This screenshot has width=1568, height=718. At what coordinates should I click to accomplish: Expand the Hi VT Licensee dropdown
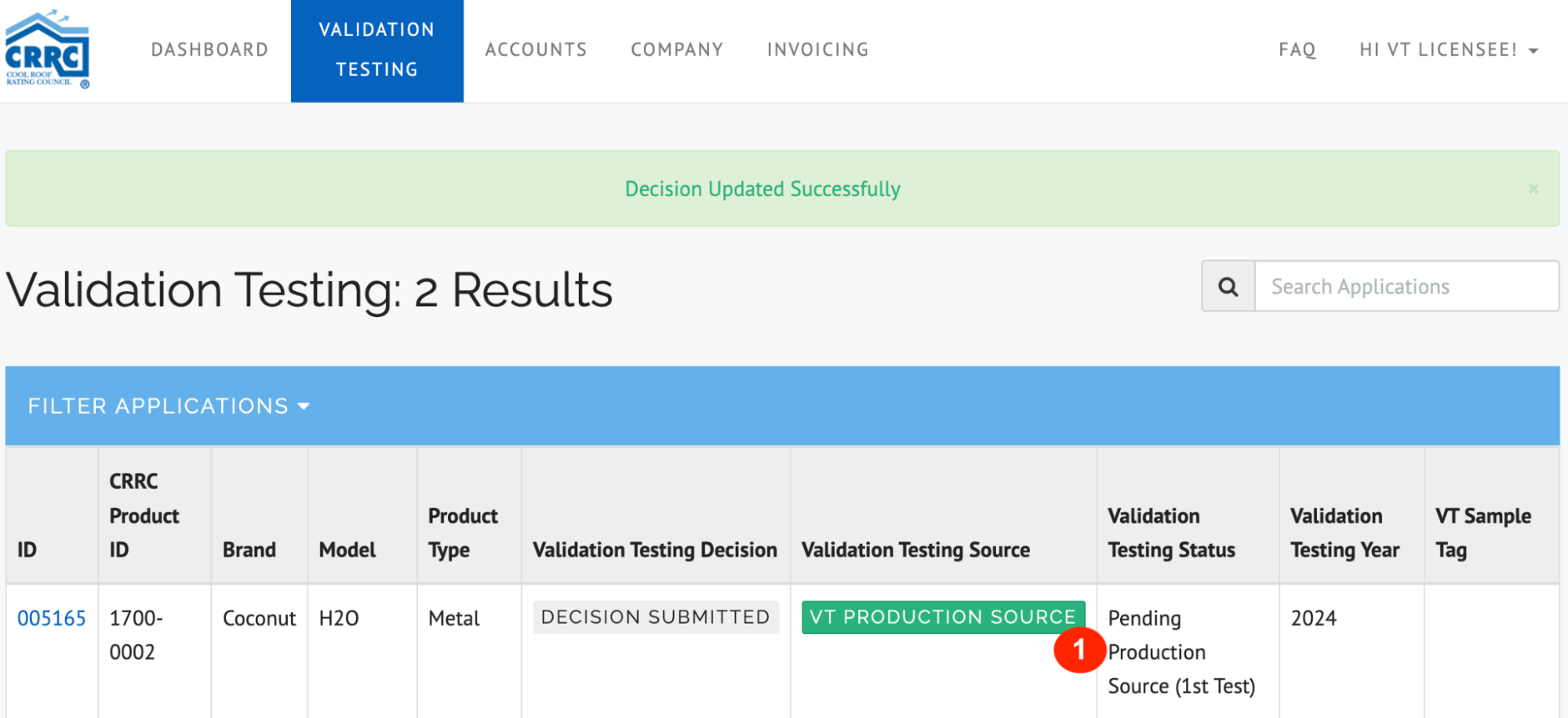point(1448,49)
